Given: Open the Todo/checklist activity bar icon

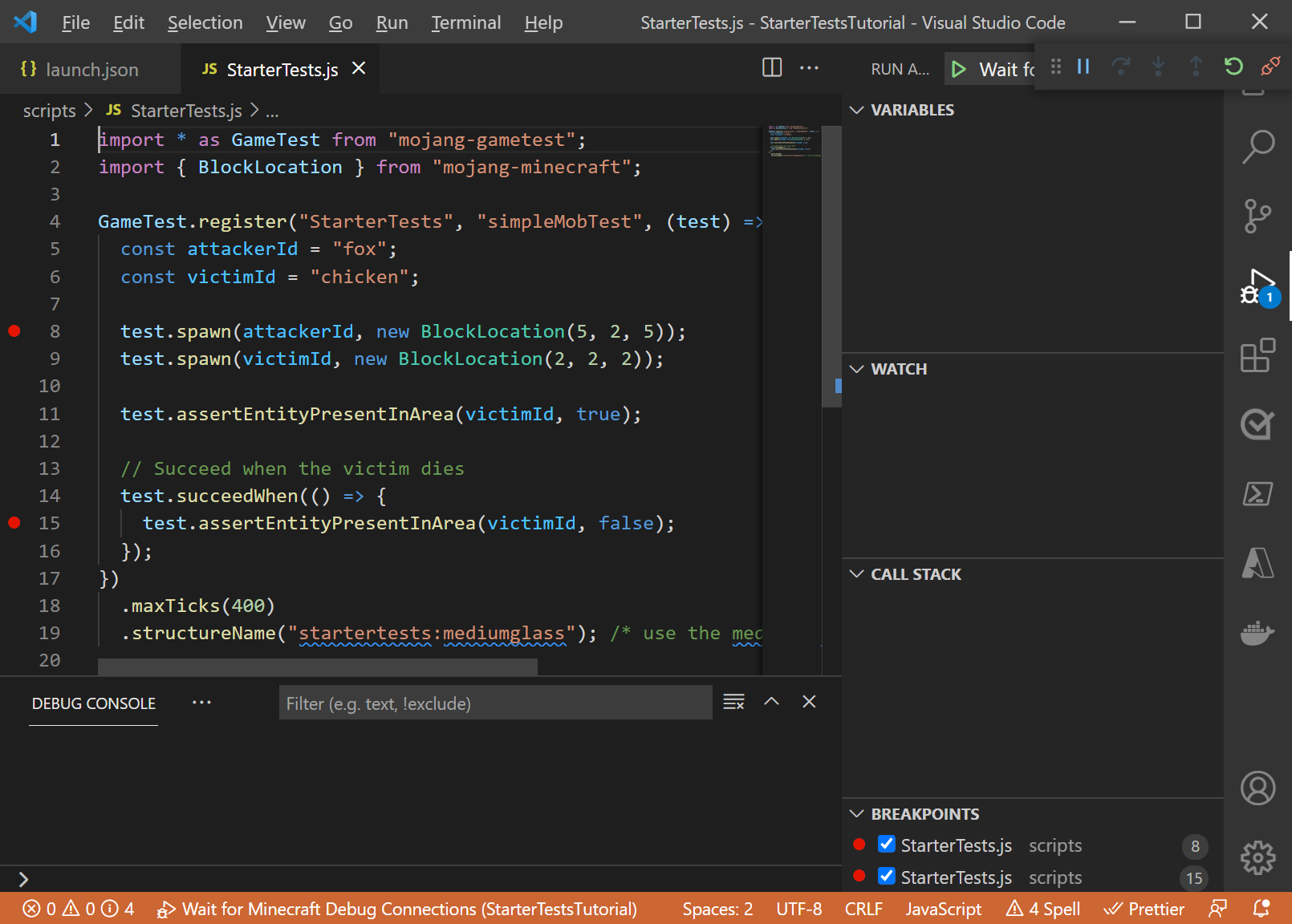Looking at the screenshot, I should coord(1257,424).
